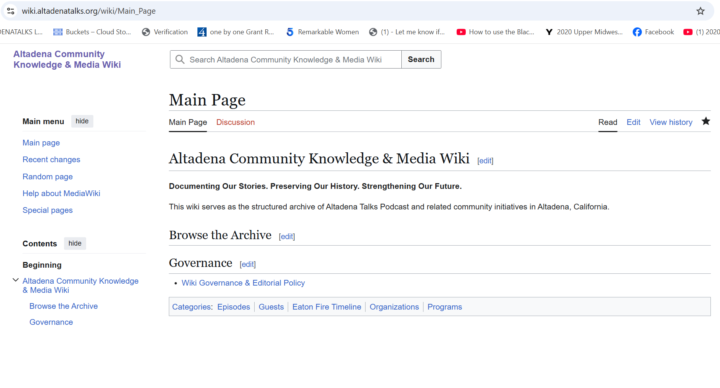
Task: Open the Episodes category
Action: click(234, 307)
